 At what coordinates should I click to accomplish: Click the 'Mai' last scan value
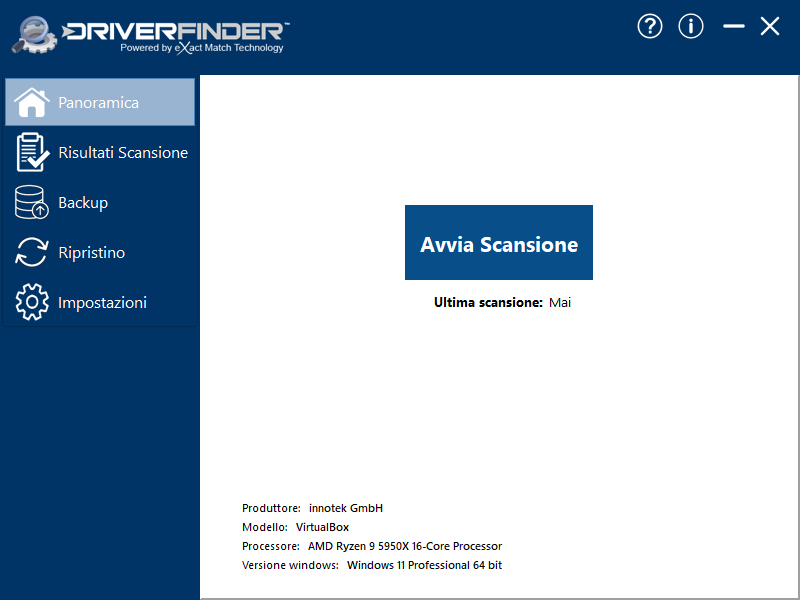pyautogui.click(x=560, y=303)
